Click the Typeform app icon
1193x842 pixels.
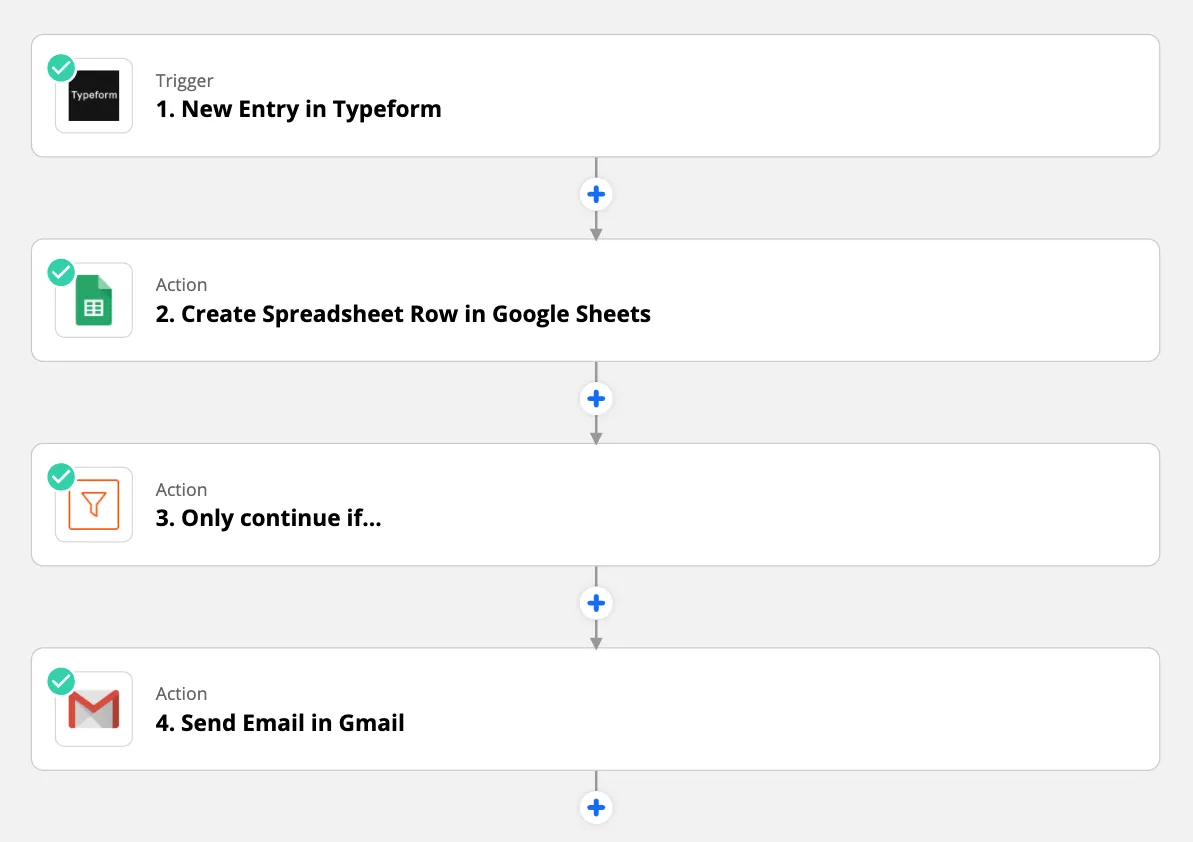(94, 96)
